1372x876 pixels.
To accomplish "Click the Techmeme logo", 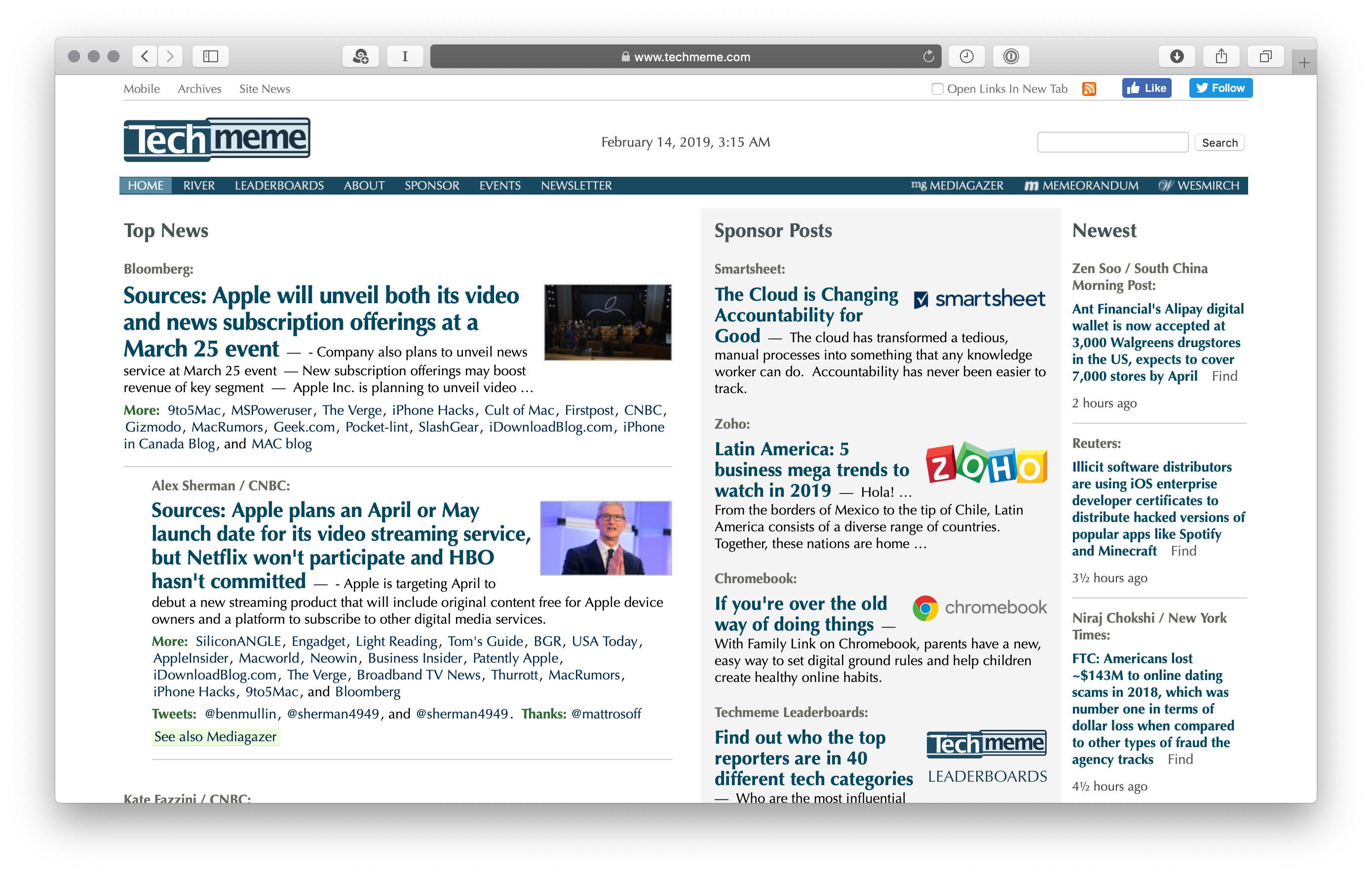I will [x=217, y=139].
